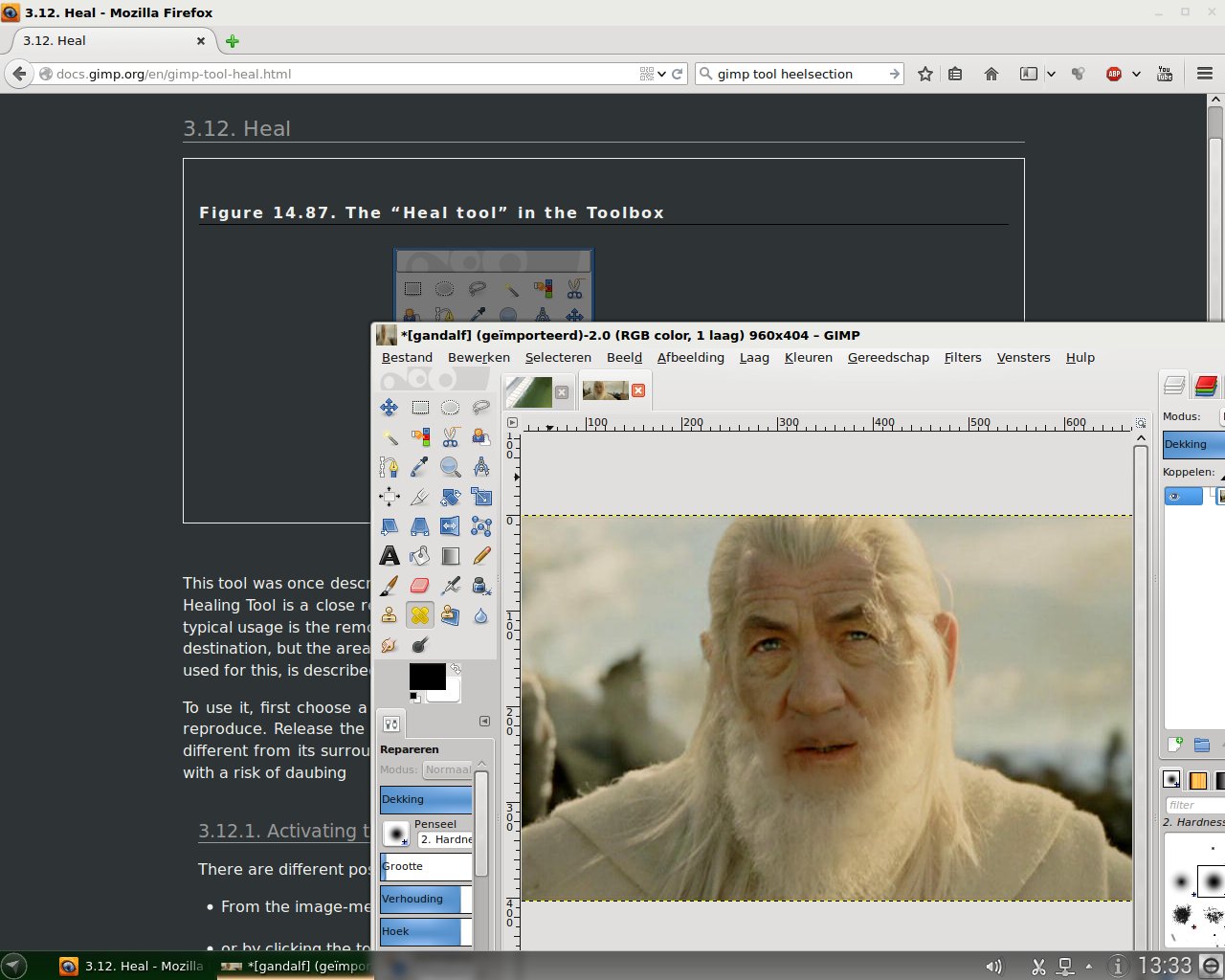Select the Fuzzy Select magic wand tool
The image size is (1225, 980).
pos(390,437)
